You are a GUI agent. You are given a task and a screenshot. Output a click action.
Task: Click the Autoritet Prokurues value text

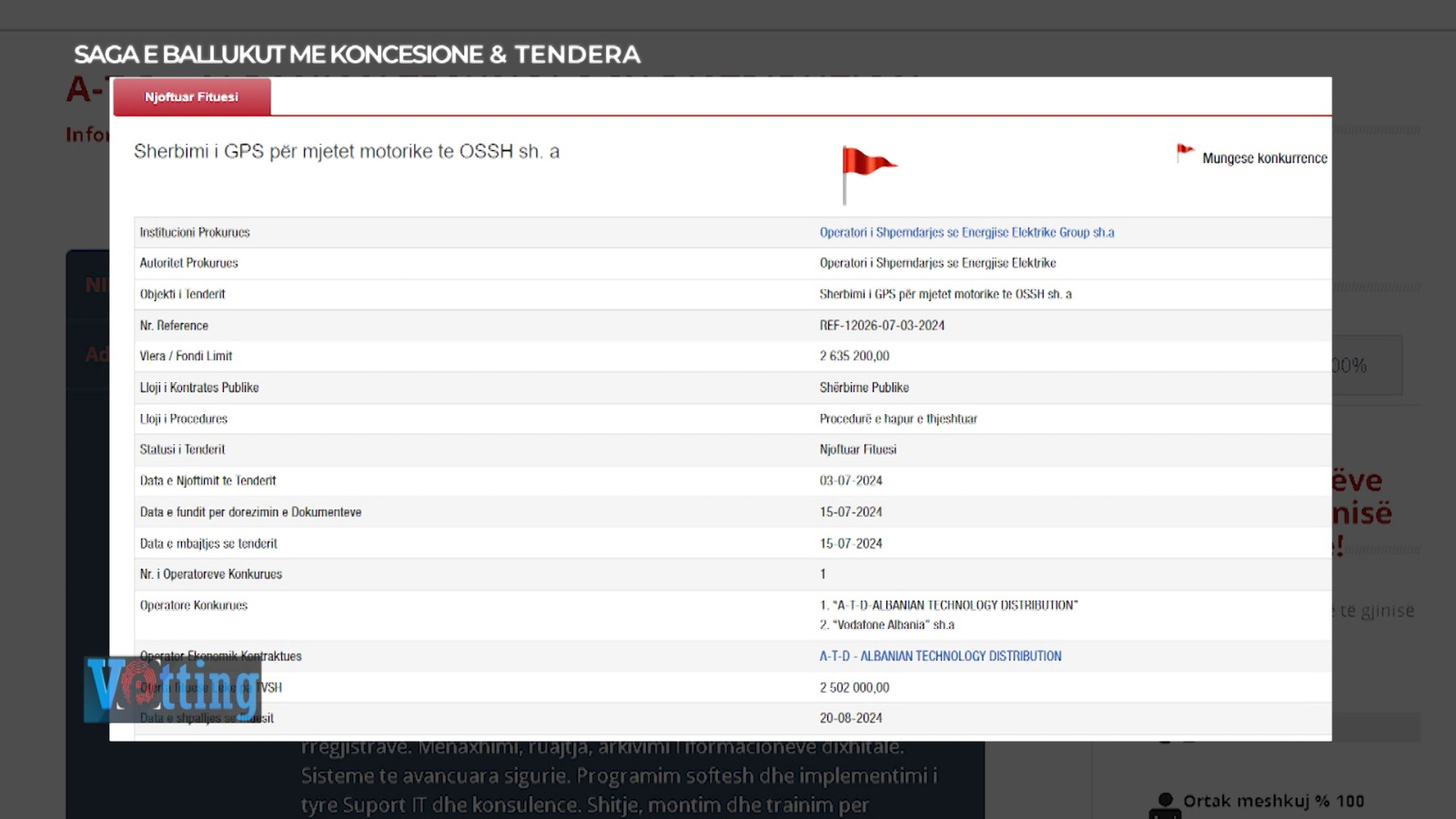click(x=937, y=263)
